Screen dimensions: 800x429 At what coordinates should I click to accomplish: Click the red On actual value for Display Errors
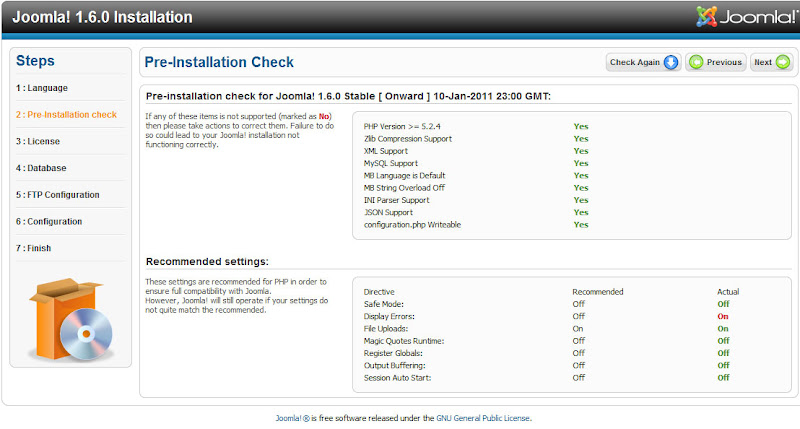click(x=723, y=316)
